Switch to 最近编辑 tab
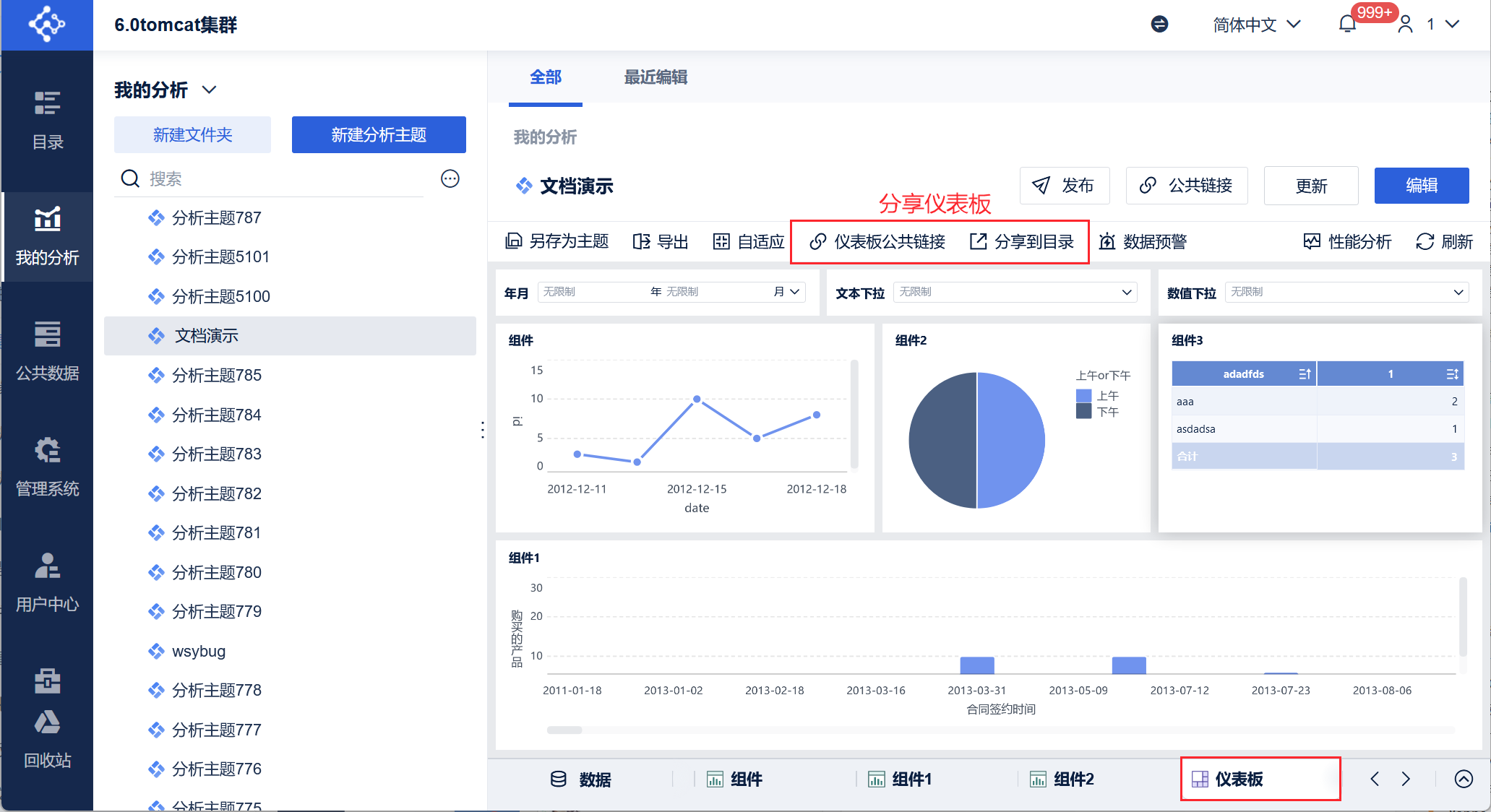This screenshot has width=1491, height=812. pyautogui.click(x=656, y=77)
